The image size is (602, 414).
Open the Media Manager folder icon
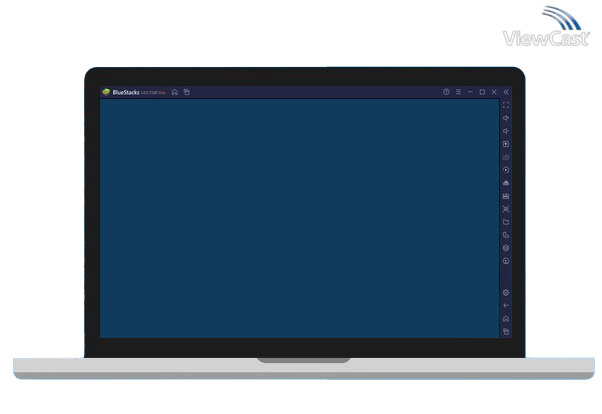[506, 222]
